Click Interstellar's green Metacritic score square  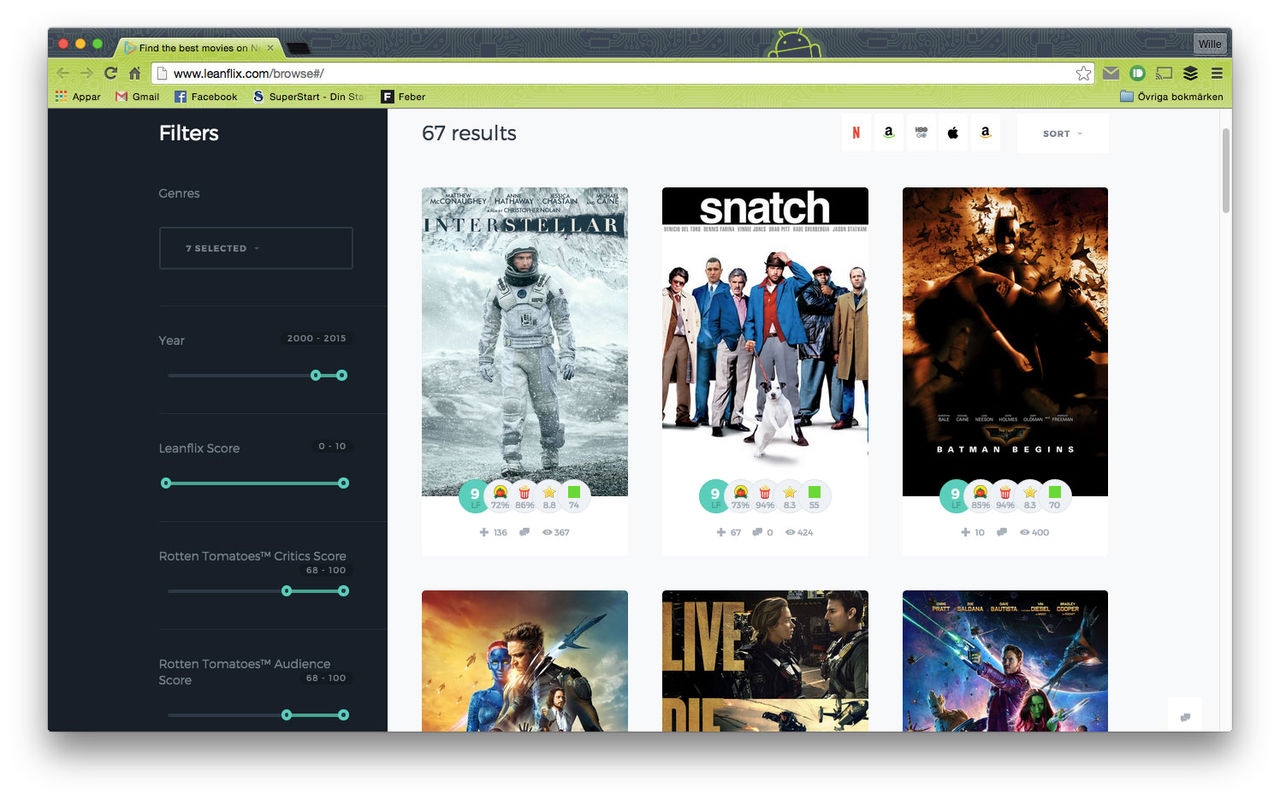(x=574, y=492)
